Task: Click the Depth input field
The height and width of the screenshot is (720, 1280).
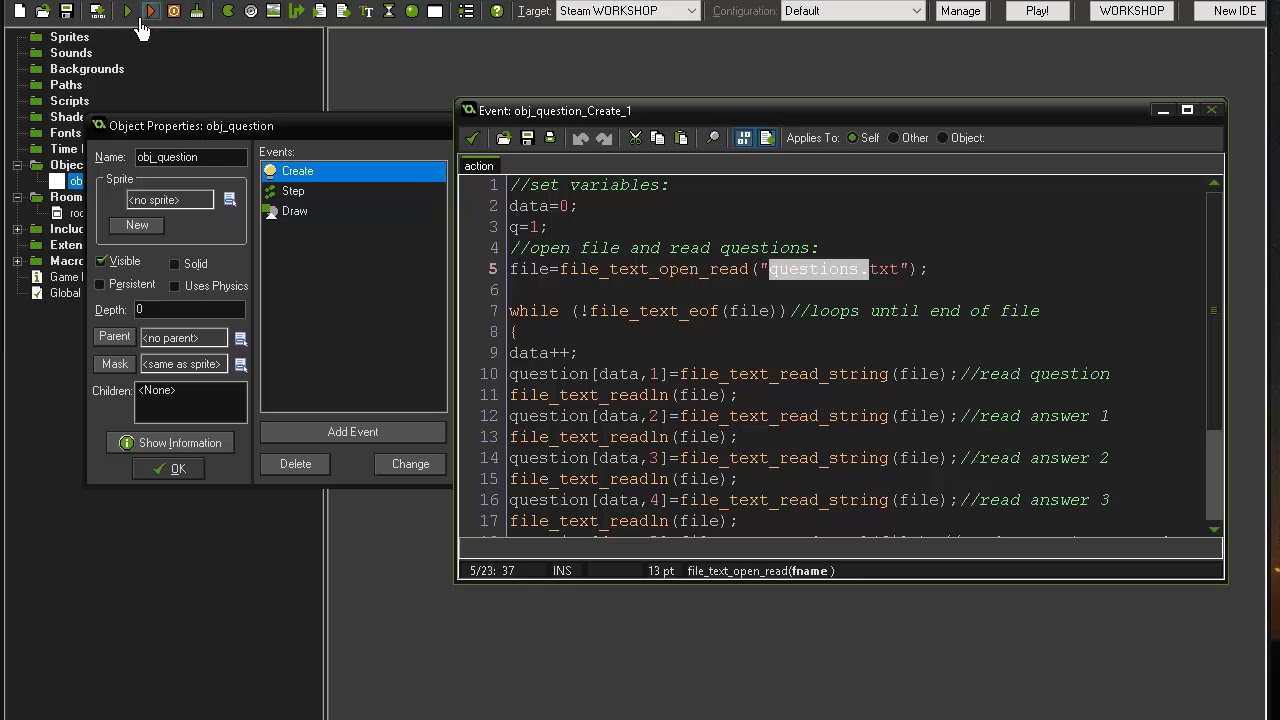Action: pyautogui.click(x=190, y=310)
